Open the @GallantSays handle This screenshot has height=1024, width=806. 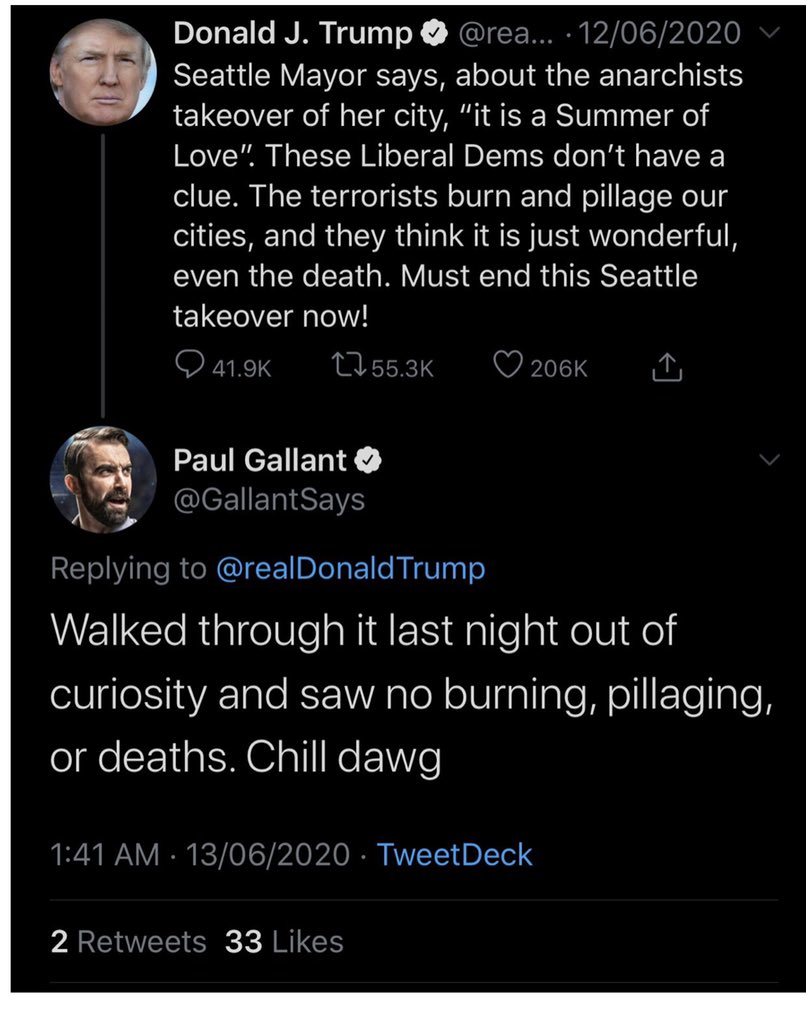[269, 497]
